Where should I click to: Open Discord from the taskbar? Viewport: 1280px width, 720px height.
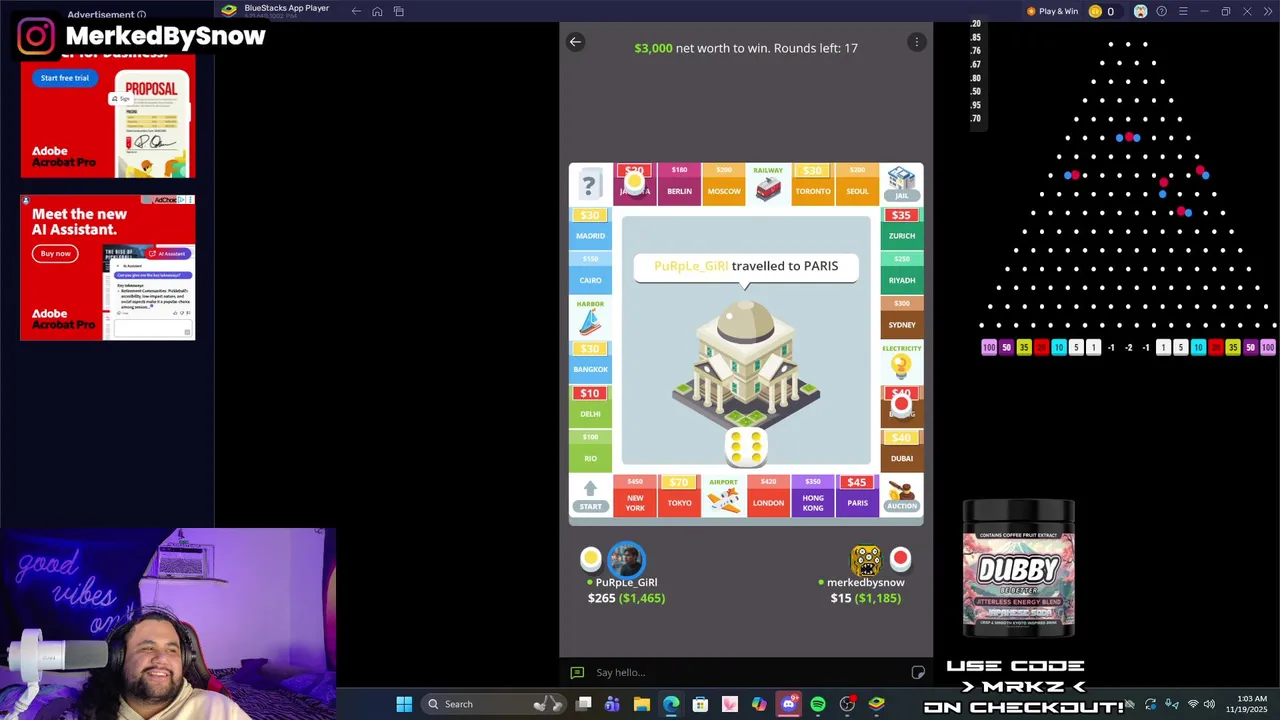point(788,704)
